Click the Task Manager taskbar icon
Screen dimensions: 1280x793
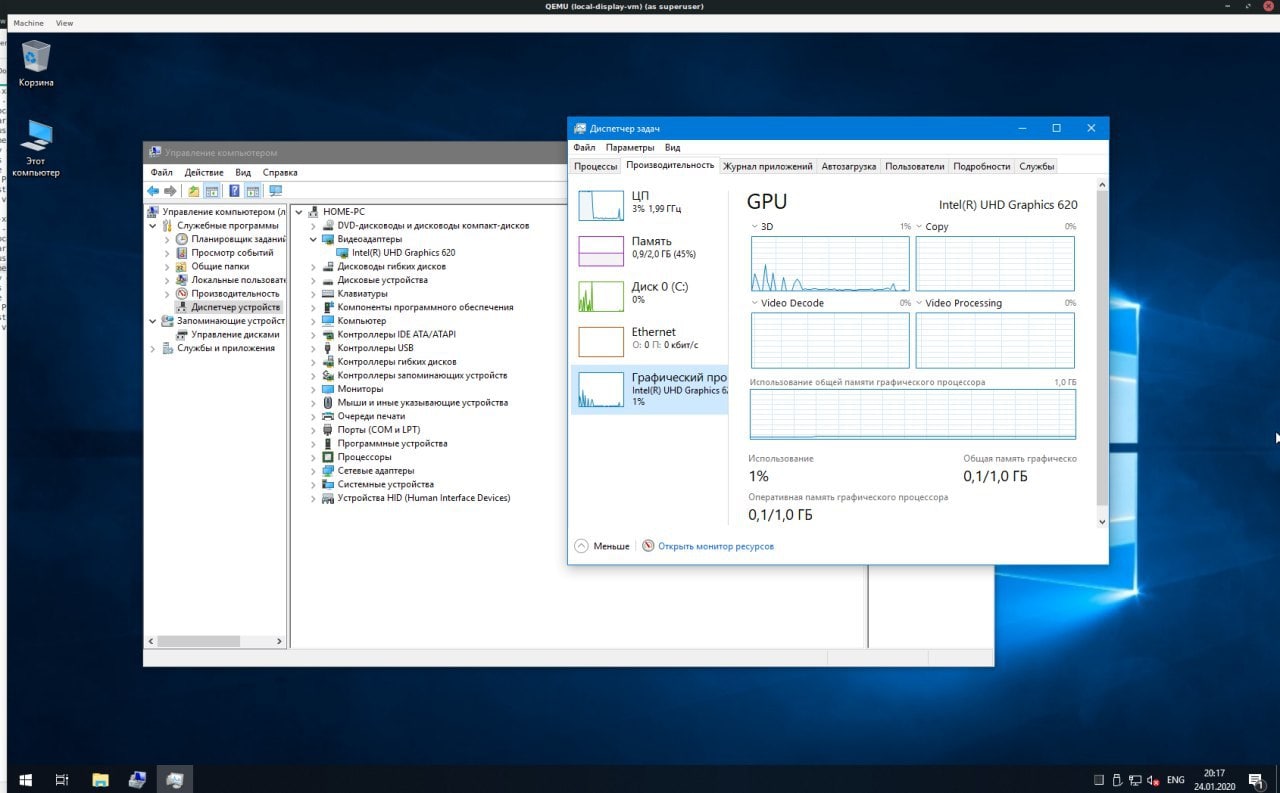pyautogui.click(x=174, y=779)
